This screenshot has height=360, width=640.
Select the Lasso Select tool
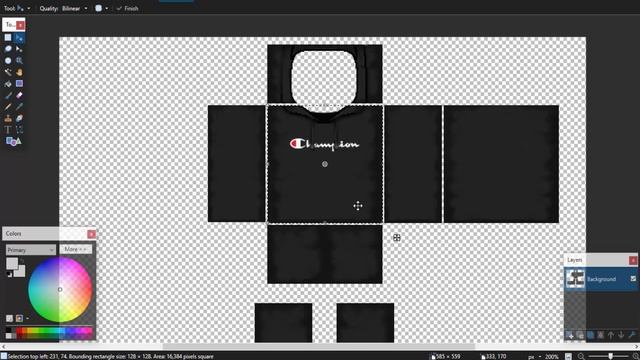coord(8,49)
